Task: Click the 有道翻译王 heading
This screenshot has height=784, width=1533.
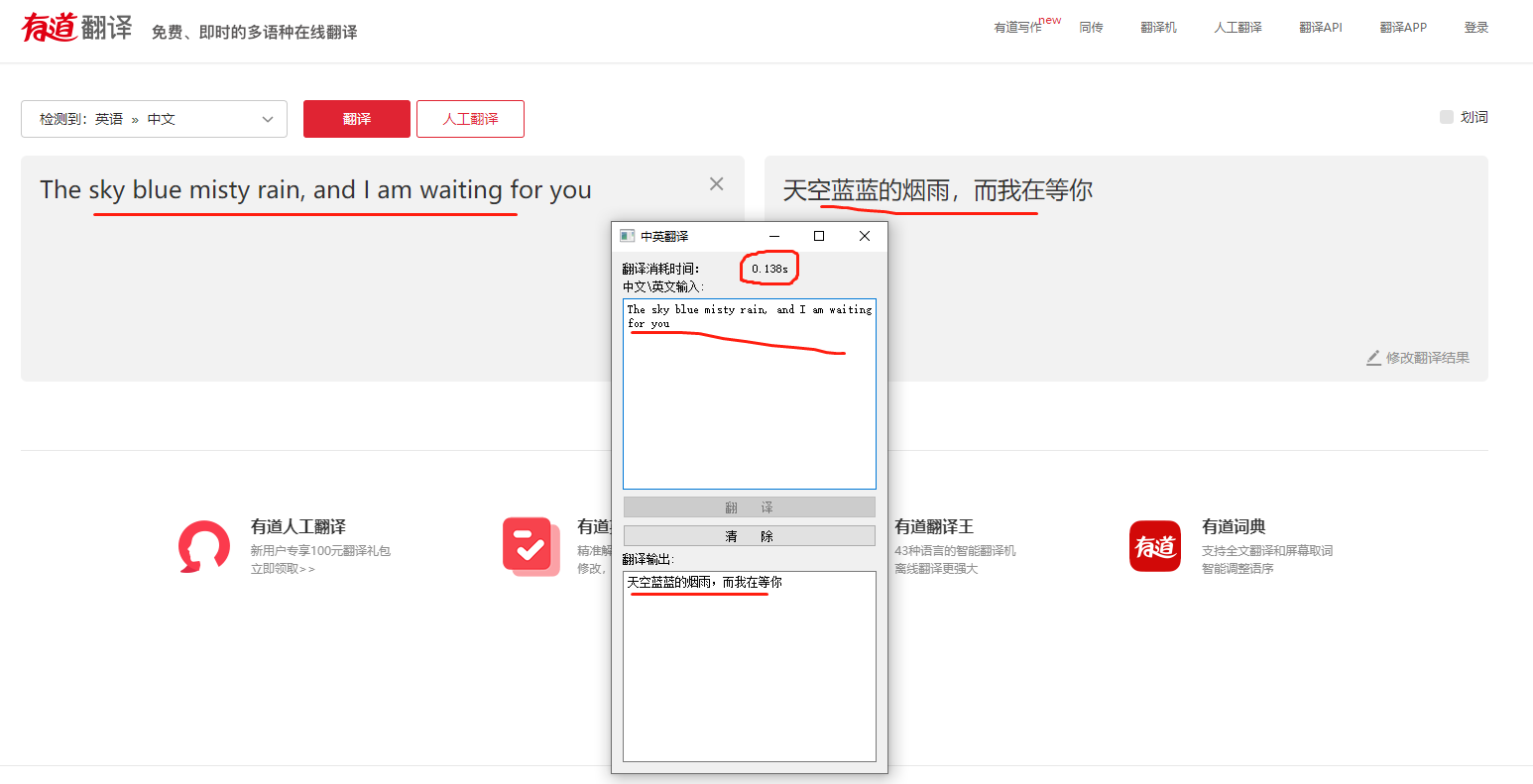Action: tap(934, 526)
